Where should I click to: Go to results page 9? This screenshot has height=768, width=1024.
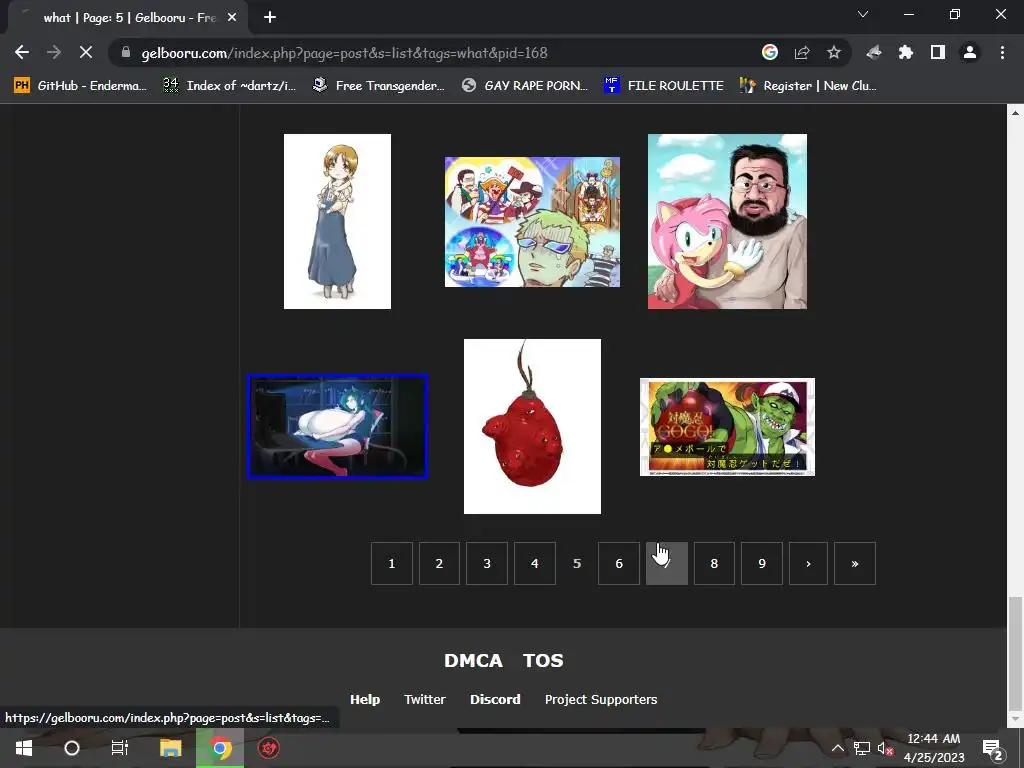tap(761, 563)
